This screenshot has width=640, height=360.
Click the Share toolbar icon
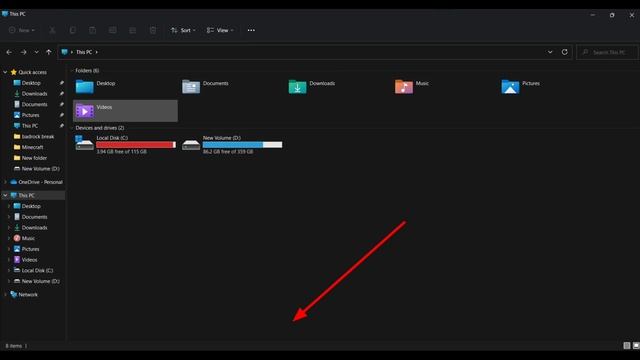coord(133,30)
